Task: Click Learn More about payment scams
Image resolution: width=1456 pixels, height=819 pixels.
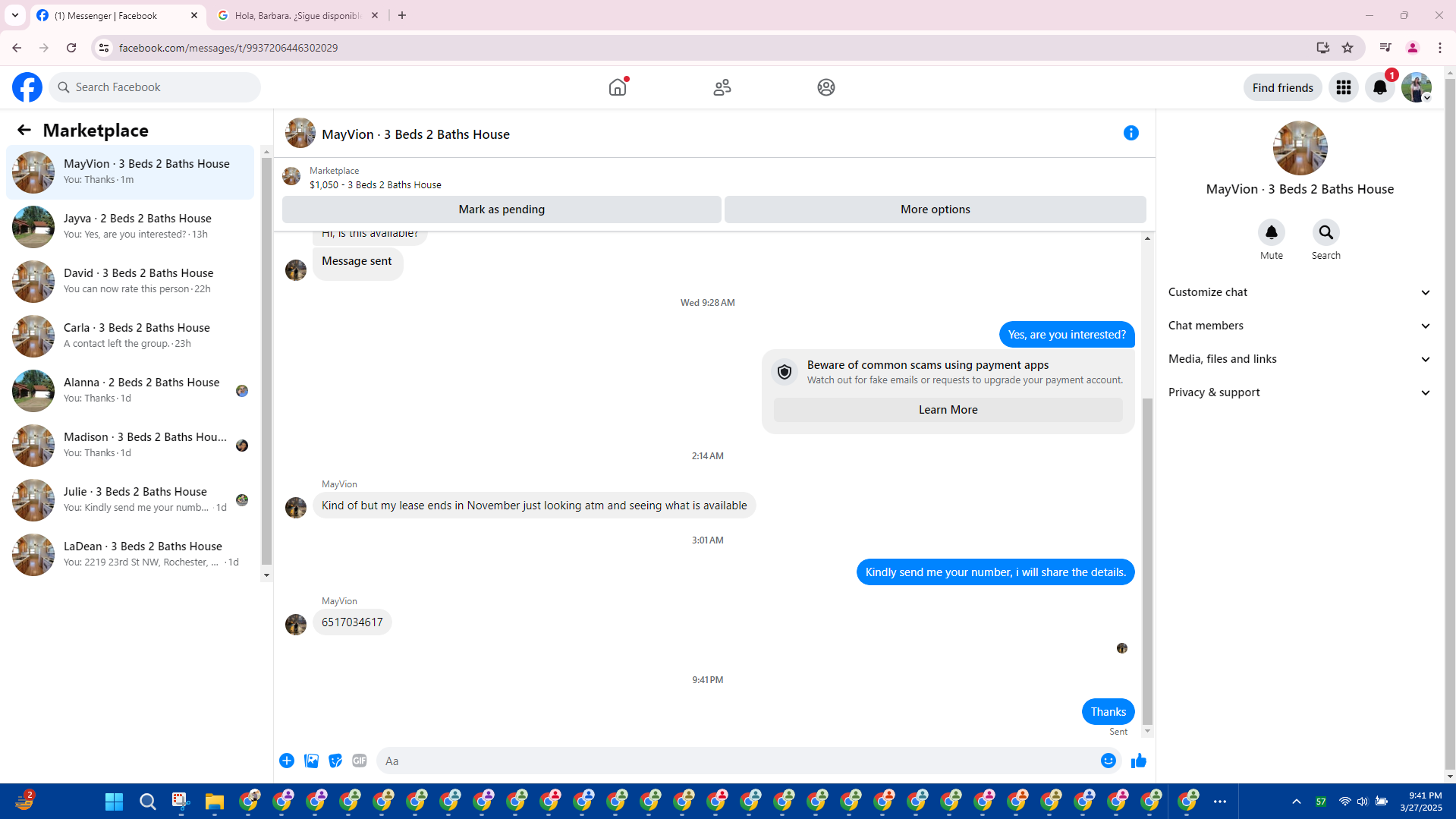Action: 948,410
